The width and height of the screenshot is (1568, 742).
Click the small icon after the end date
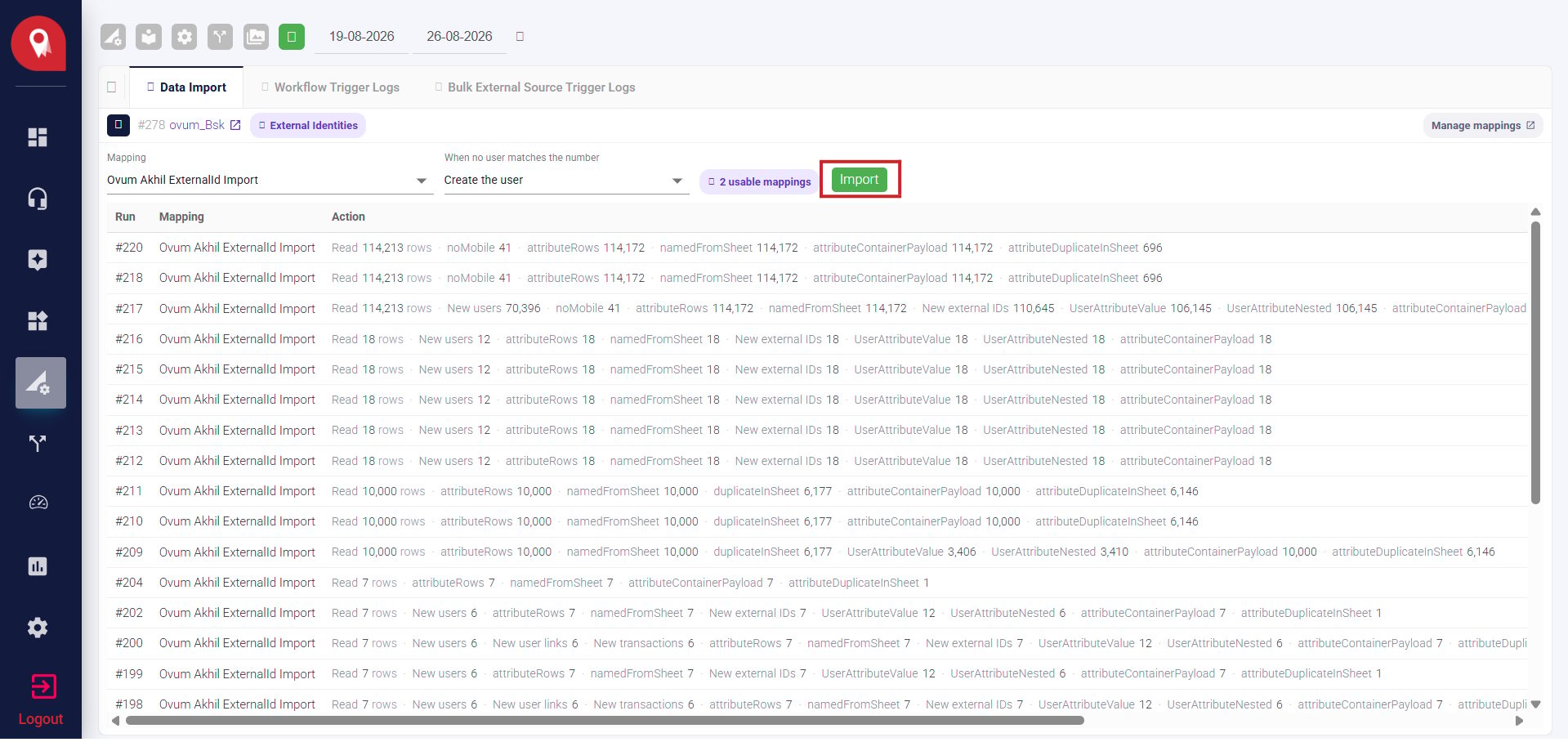click(x=520, y=37)
